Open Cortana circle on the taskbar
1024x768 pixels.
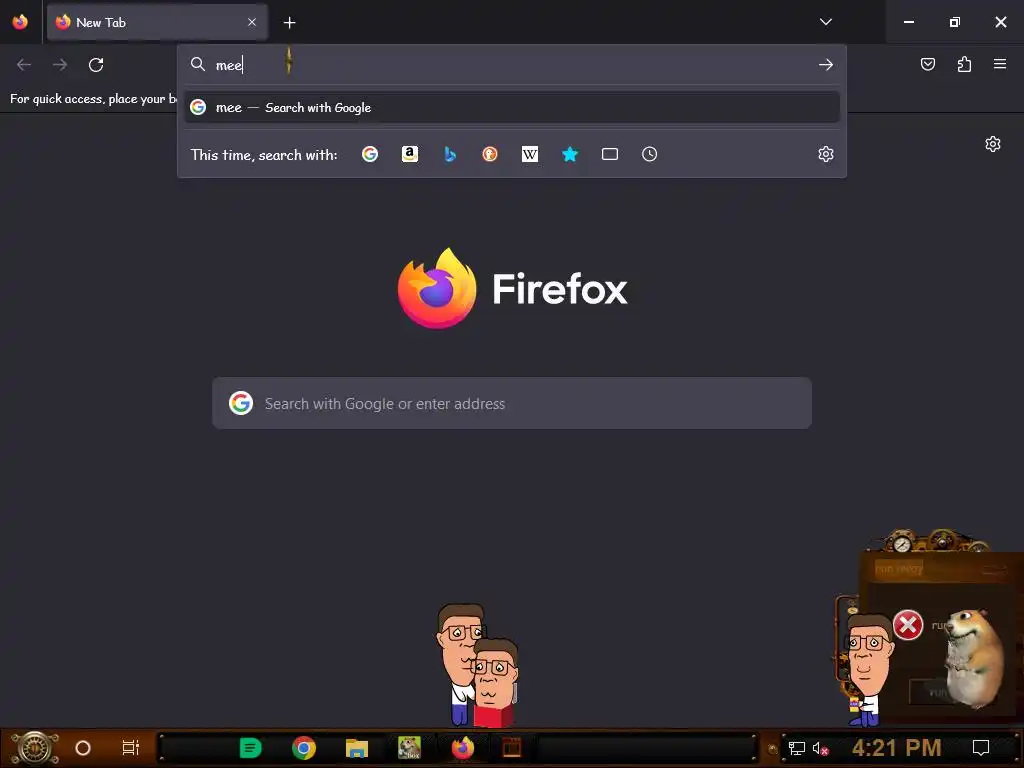click(x=83, y=748)
